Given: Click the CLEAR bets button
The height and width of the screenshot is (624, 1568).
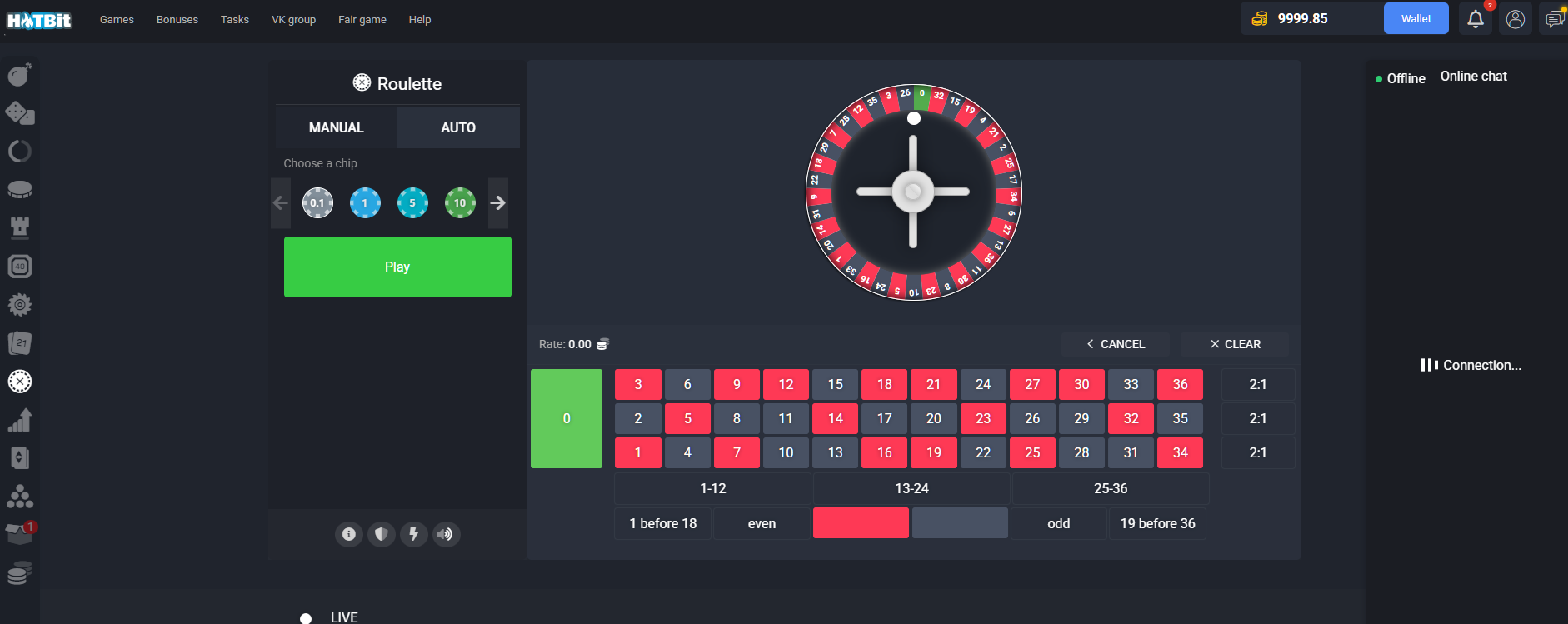Looking at the screenshot, I should click(1235, 344).
